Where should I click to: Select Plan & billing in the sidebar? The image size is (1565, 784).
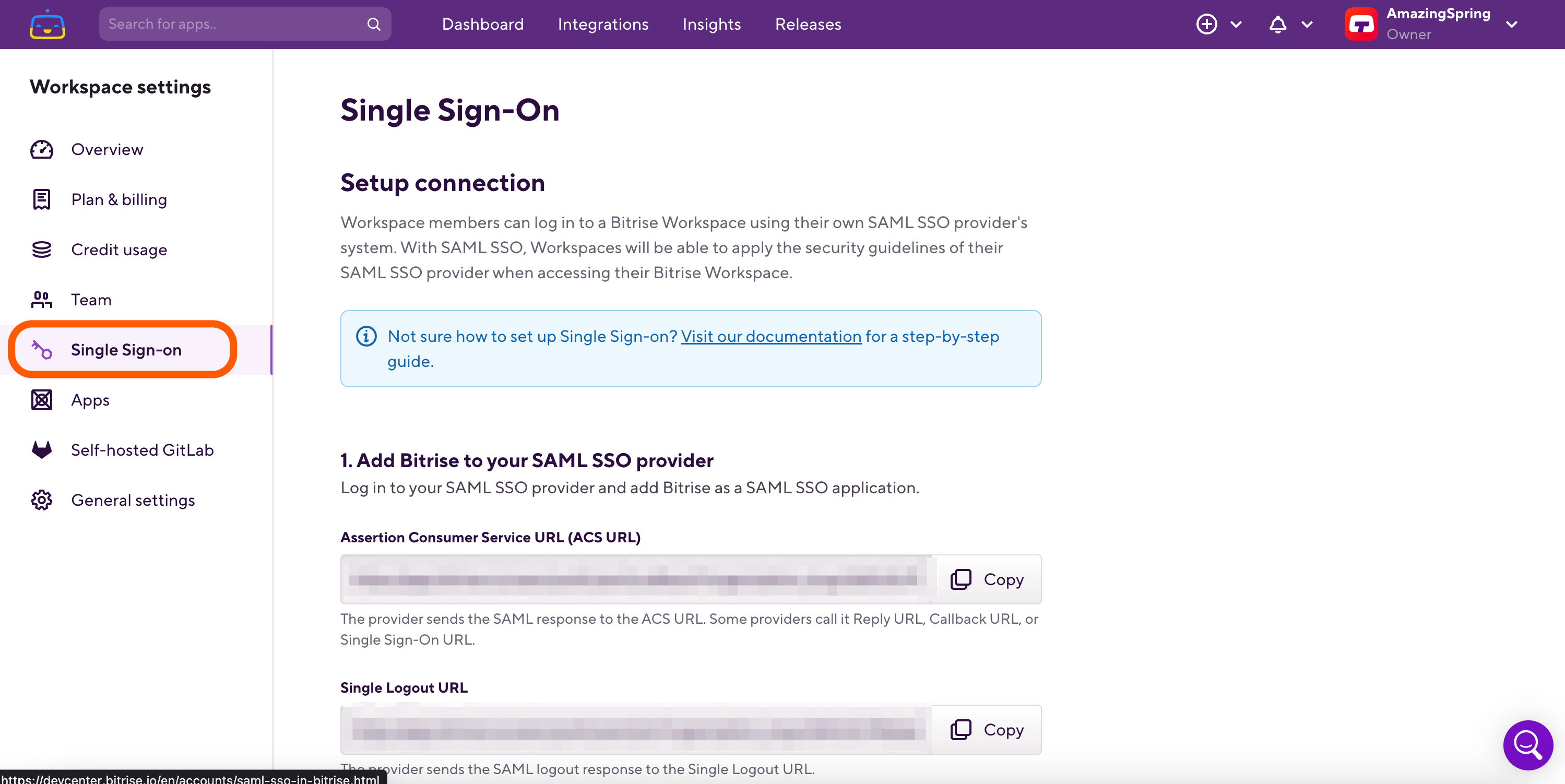coord(118,199)
